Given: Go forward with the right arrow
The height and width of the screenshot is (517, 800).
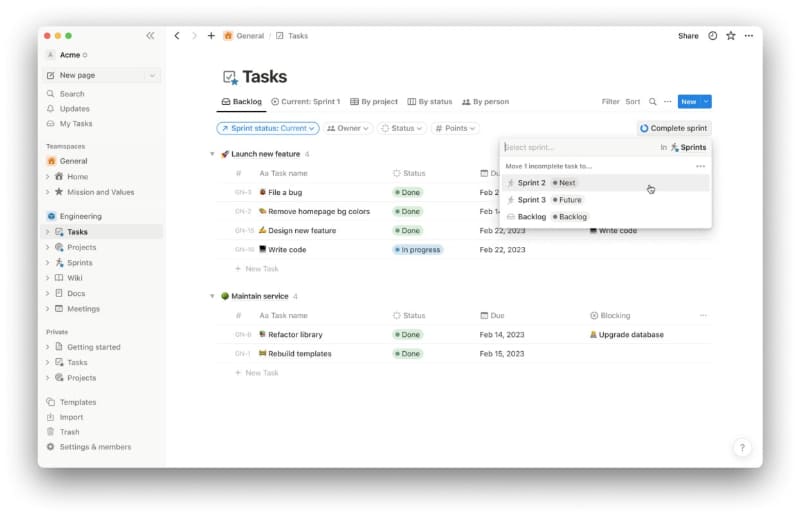Looking at the screenshot, I should 194,35.
